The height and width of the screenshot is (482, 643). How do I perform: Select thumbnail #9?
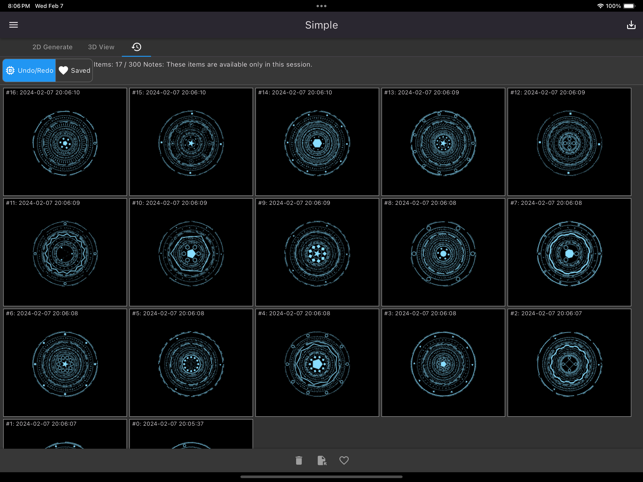[x=317, y=252]
